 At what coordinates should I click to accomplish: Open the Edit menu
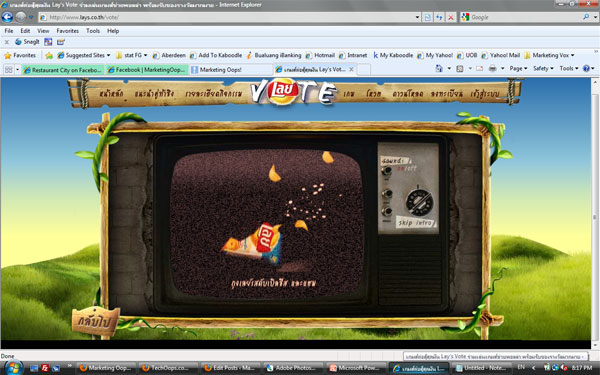point(25,31)
